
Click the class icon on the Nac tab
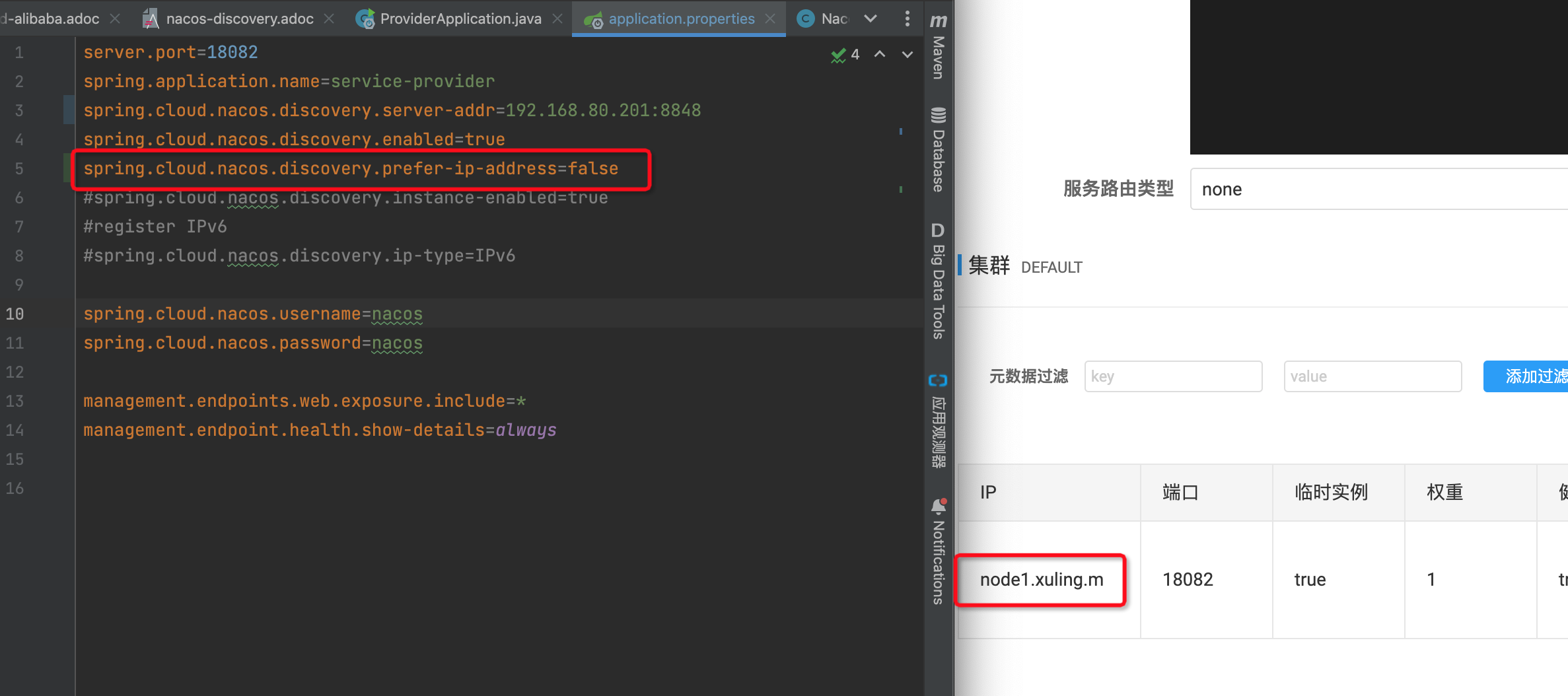pos(805,19)
